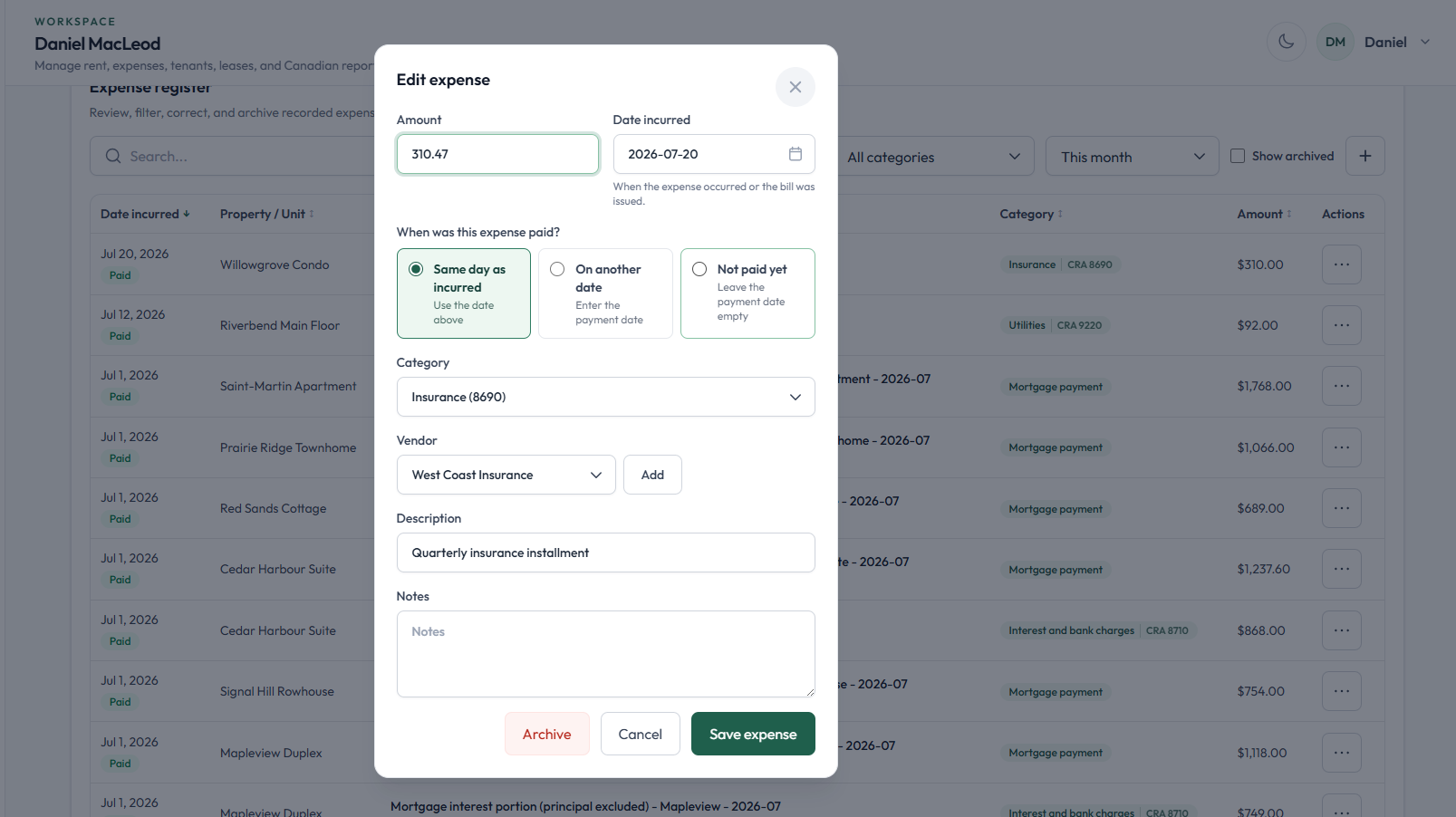The image size is (1456, 817).
Task: Click Interest and bank charges tag at $868.00
Action: (1098, 630)
